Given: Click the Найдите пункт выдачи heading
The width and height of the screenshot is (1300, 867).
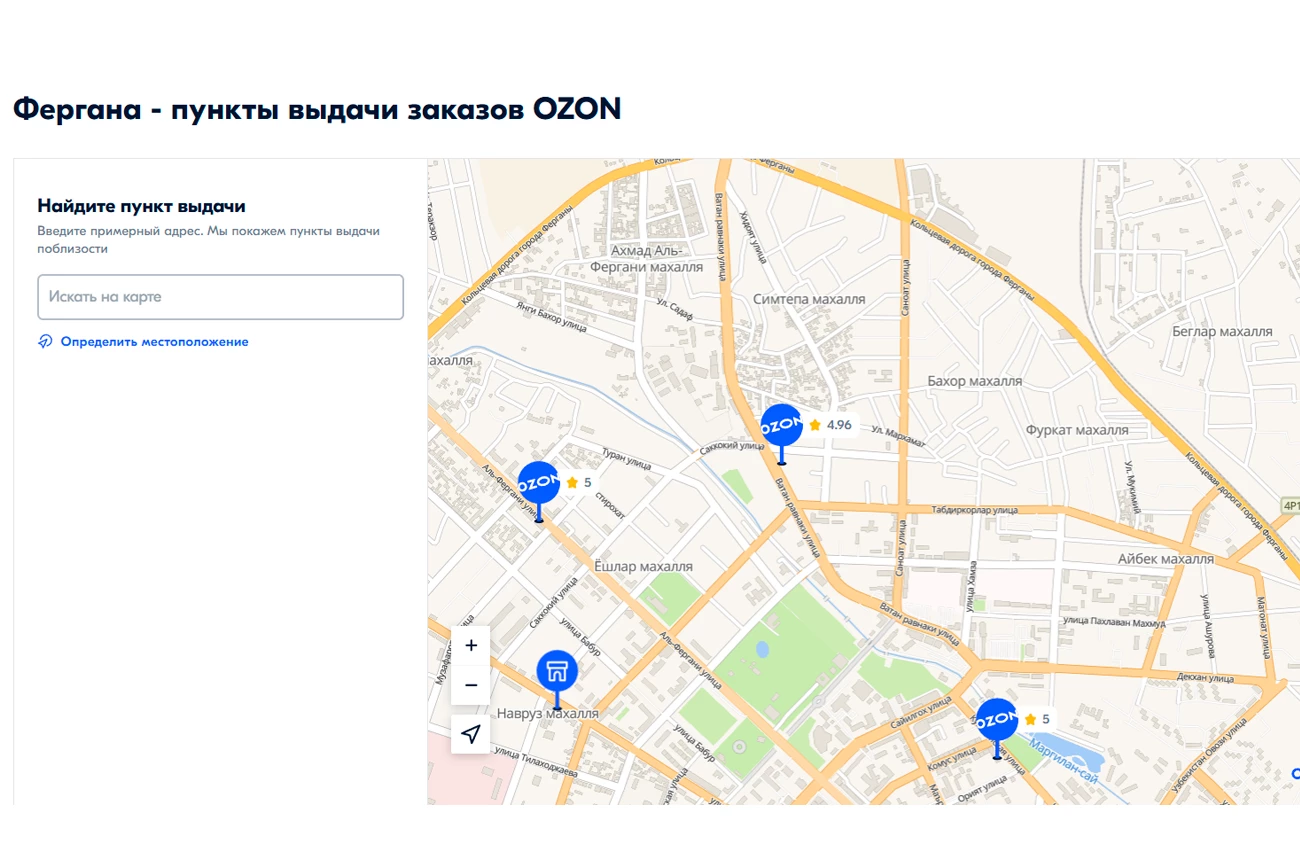Looking at the screenshot, I should click(x=141, y=206).
